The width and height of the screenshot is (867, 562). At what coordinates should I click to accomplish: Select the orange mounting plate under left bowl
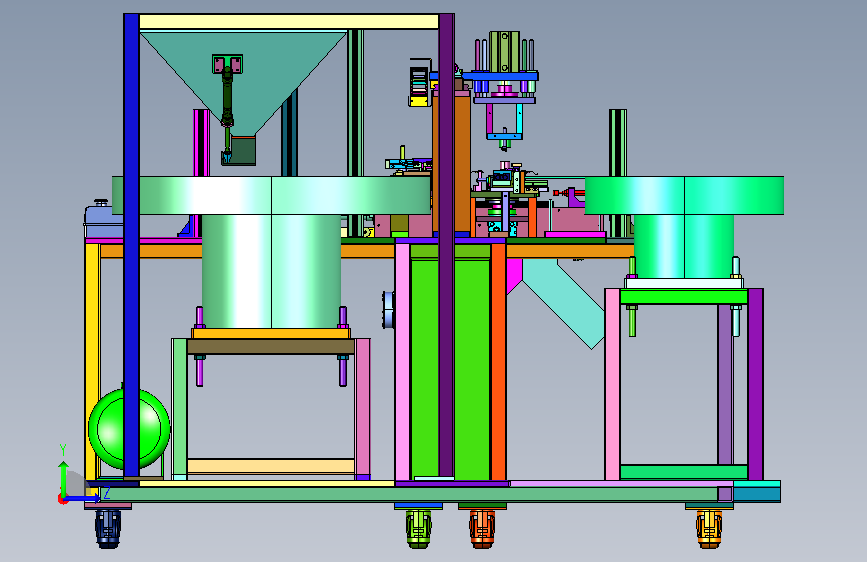[271, 334]
